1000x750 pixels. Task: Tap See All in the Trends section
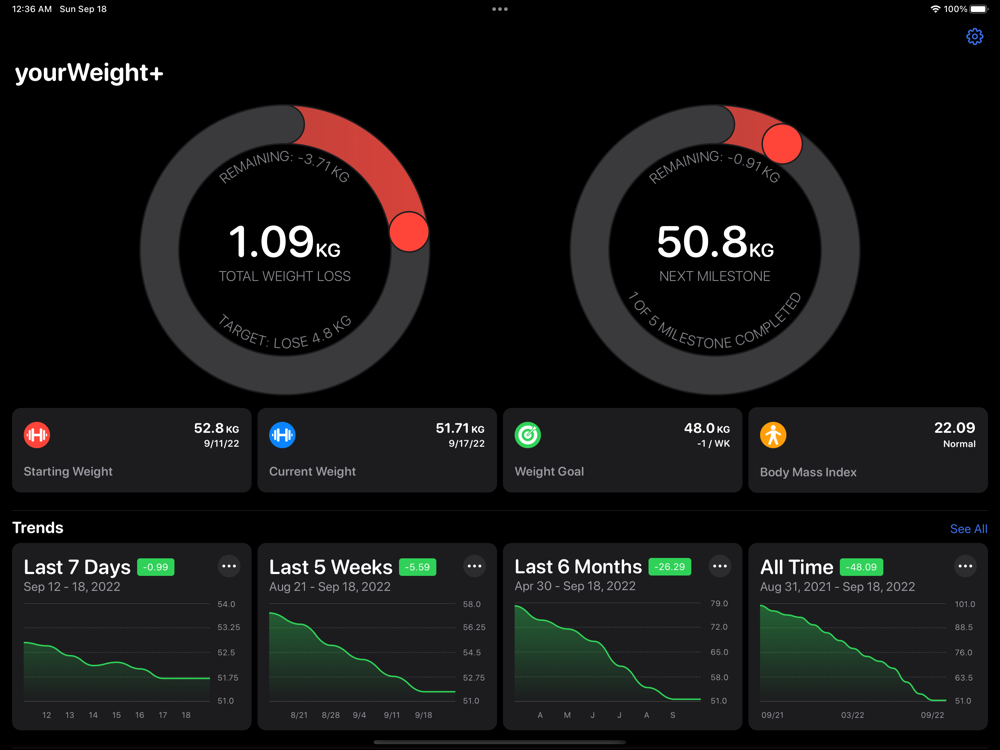click(968, 529)
